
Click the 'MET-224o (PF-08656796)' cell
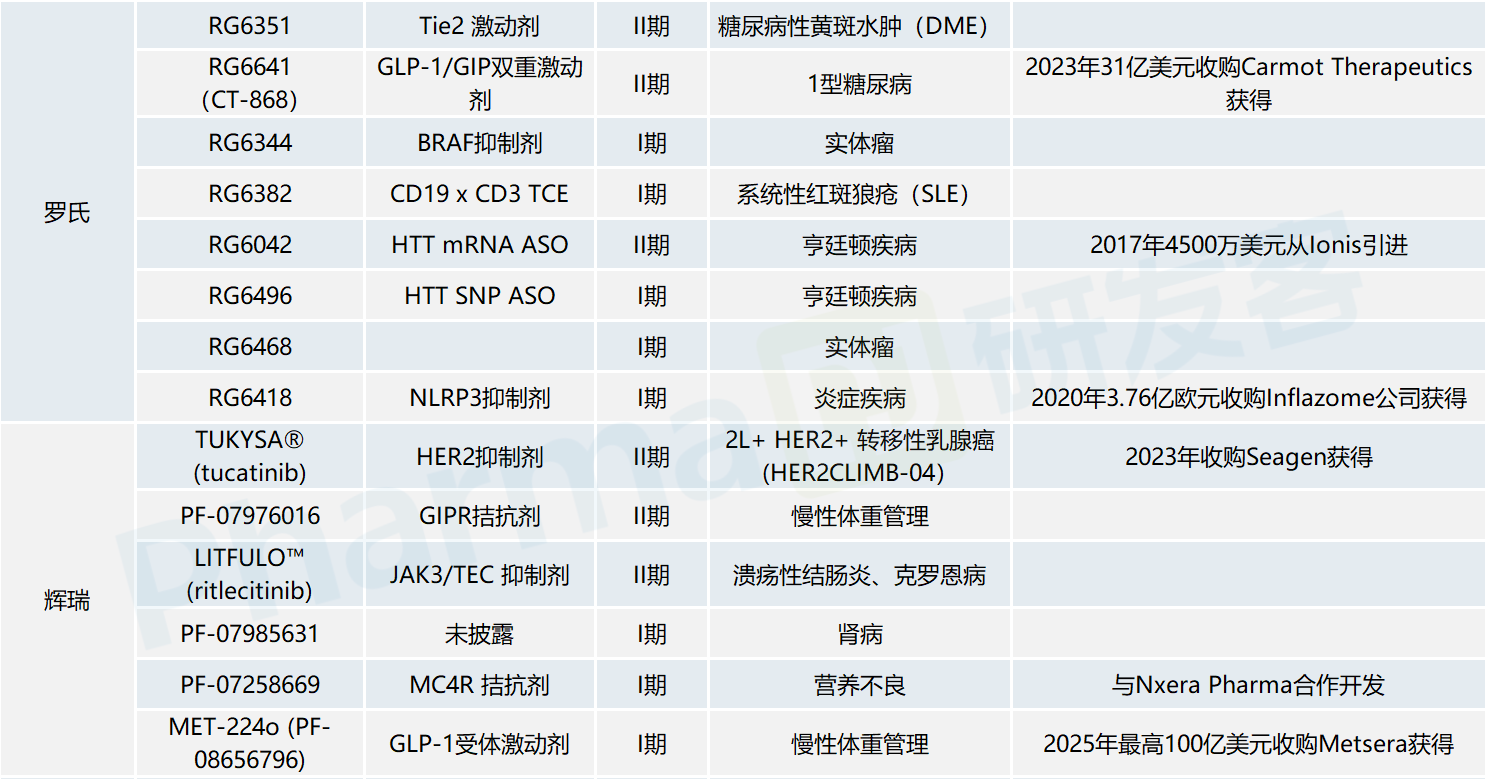tap(250, 744)
